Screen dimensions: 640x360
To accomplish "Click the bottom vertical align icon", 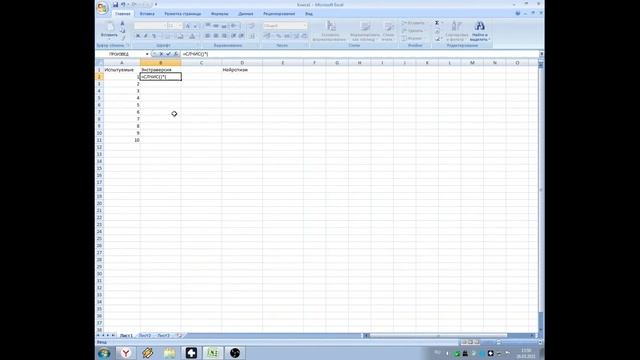I will tap(224, 26).
